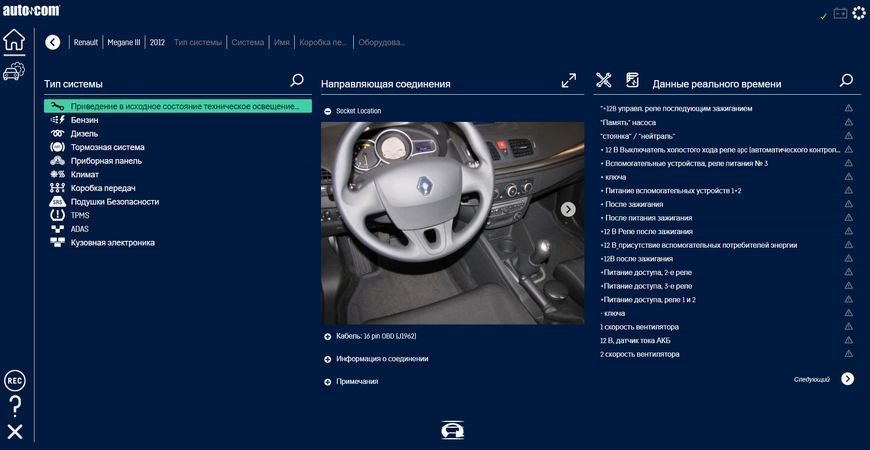Click 2012 year breadcrumb
Screen dimensions: 870x450
coord(157,42)
